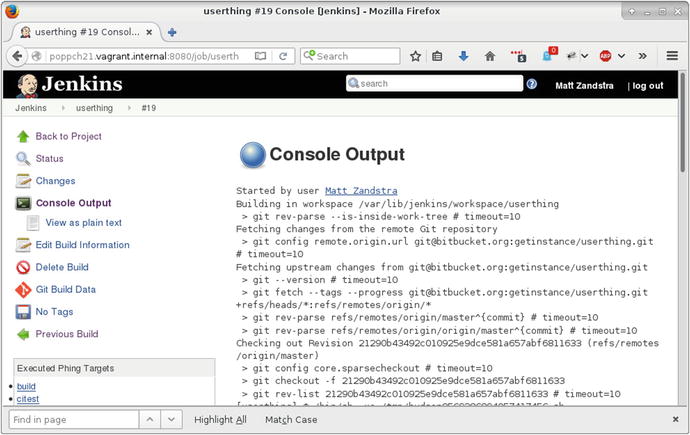Click the browser address bar URL
The width and height of the screenshot is (690, 435).
point(144,56)
